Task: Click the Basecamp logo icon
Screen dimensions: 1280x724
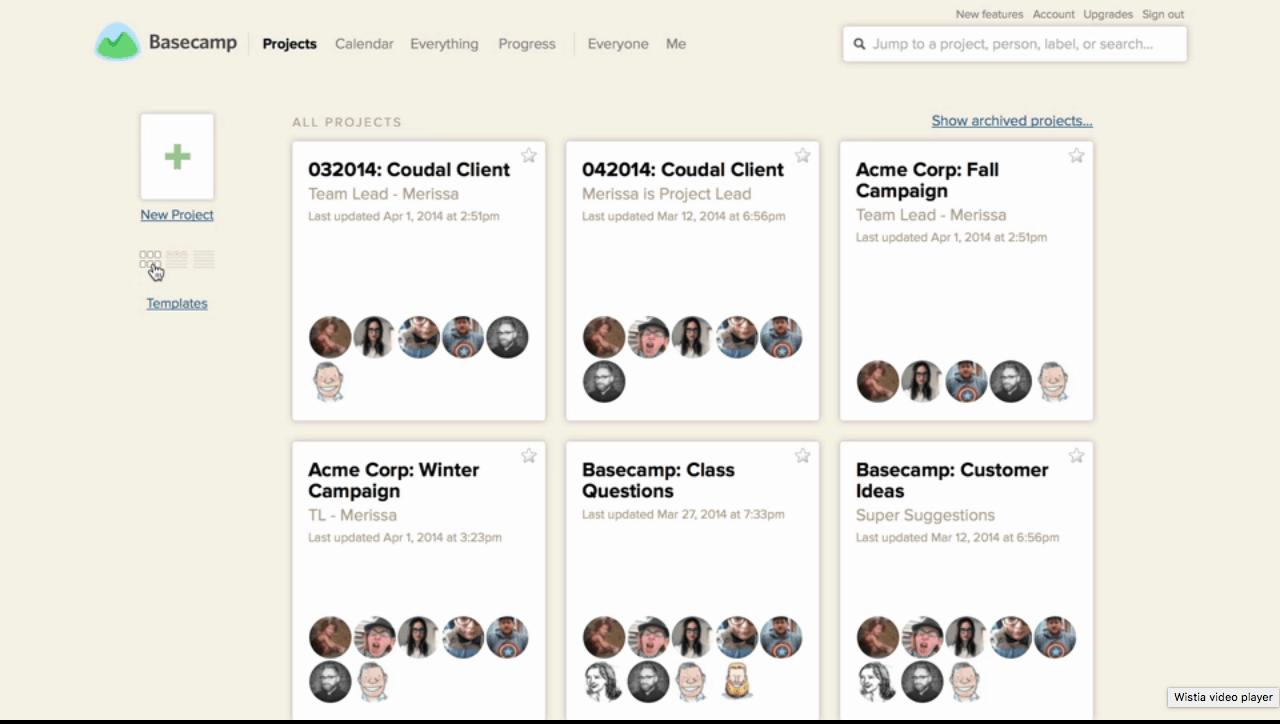Action: coord(118,42)
